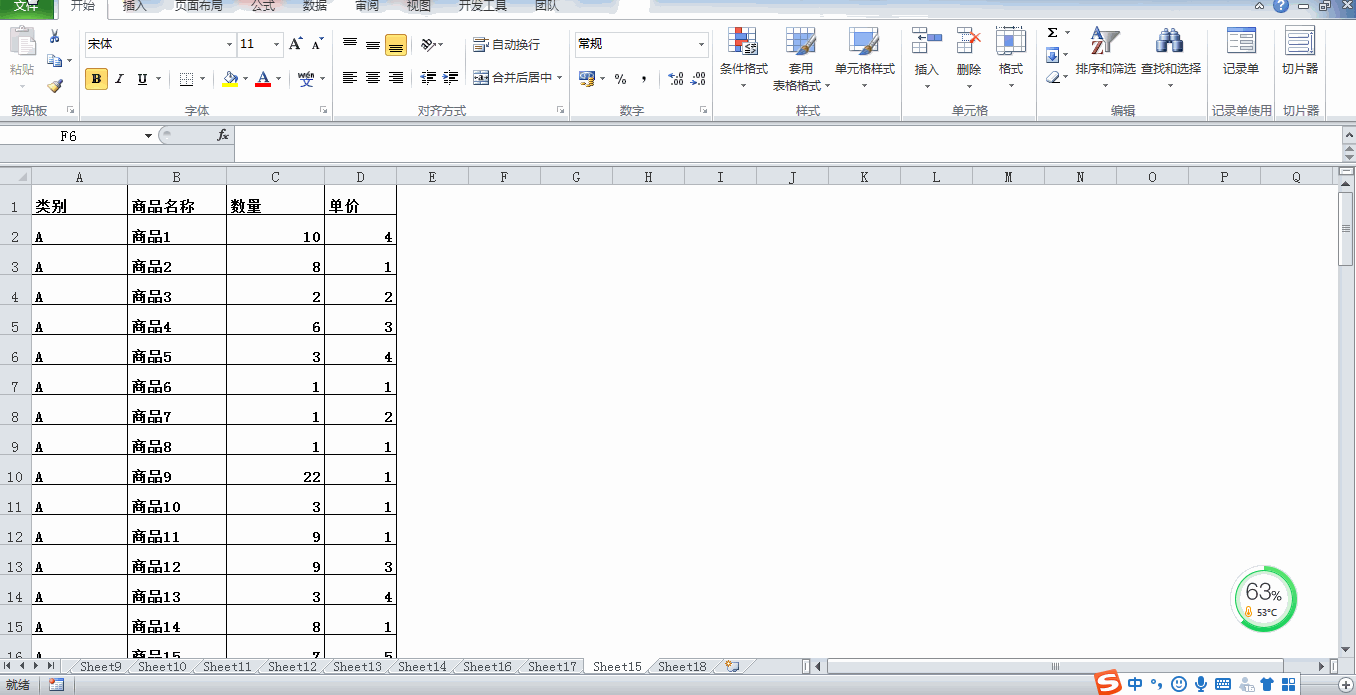Viewport: 1356px width, 695px height.
Task: Toggle Italic formatting button
Action: pos(120,79)
